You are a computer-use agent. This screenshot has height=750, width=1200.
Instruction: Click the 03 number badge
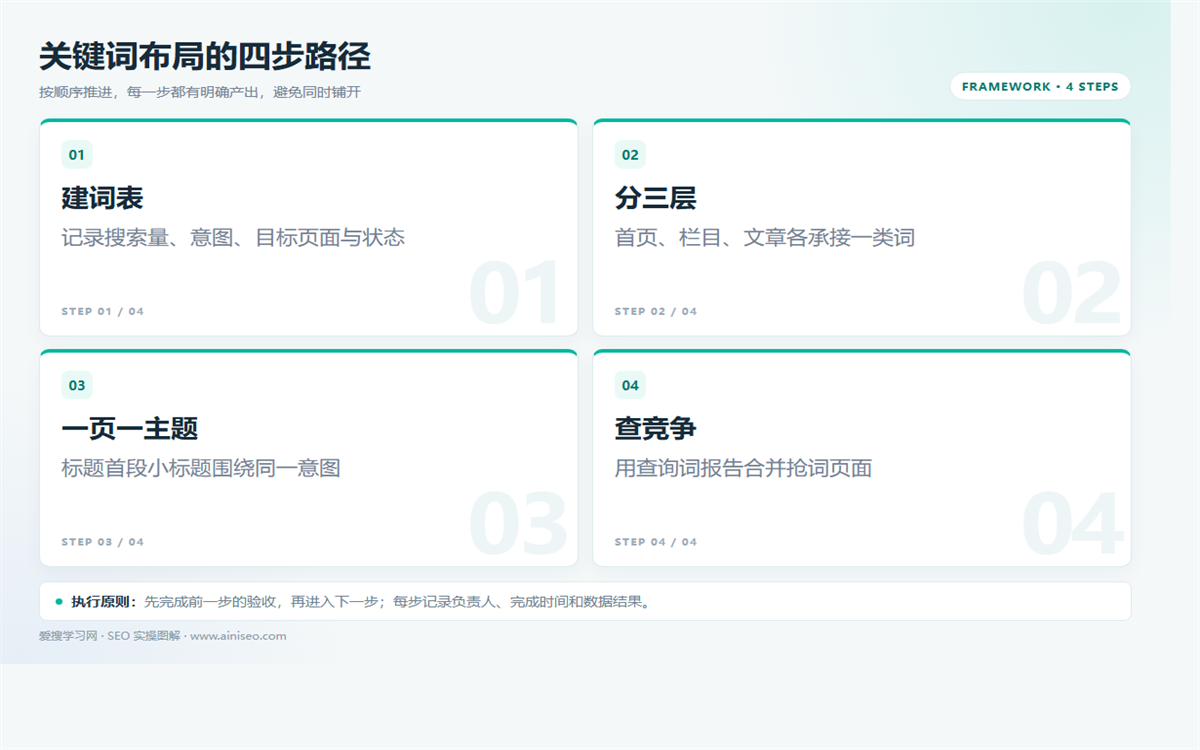[x=77, y=385]
